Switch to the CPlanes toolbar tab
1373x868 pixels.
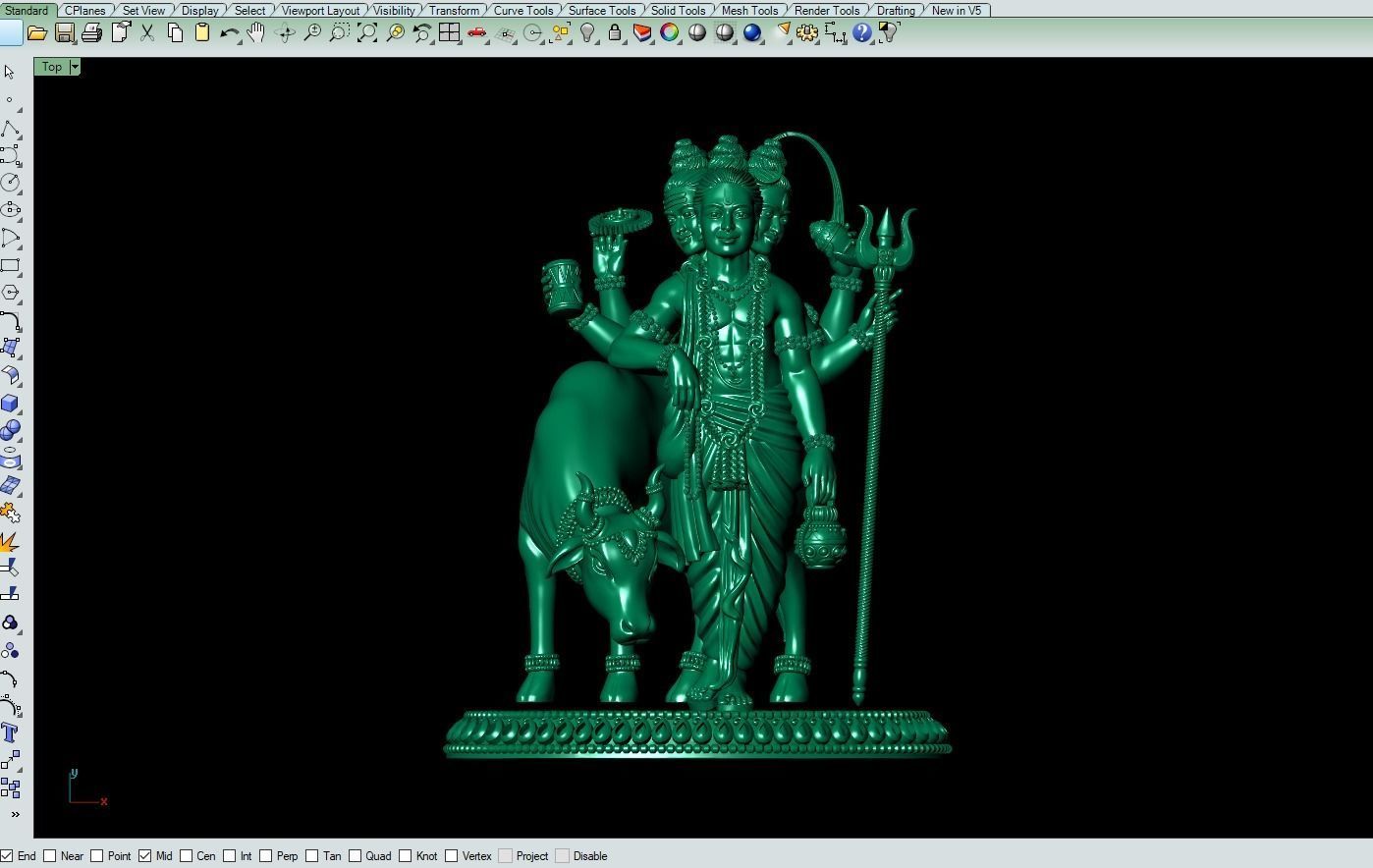(85, 11)
